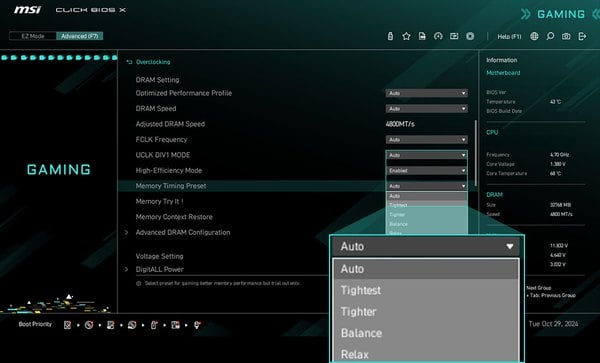Click the Voltage Setting section heading
600x363 pixels.
[x=160, y=256]
